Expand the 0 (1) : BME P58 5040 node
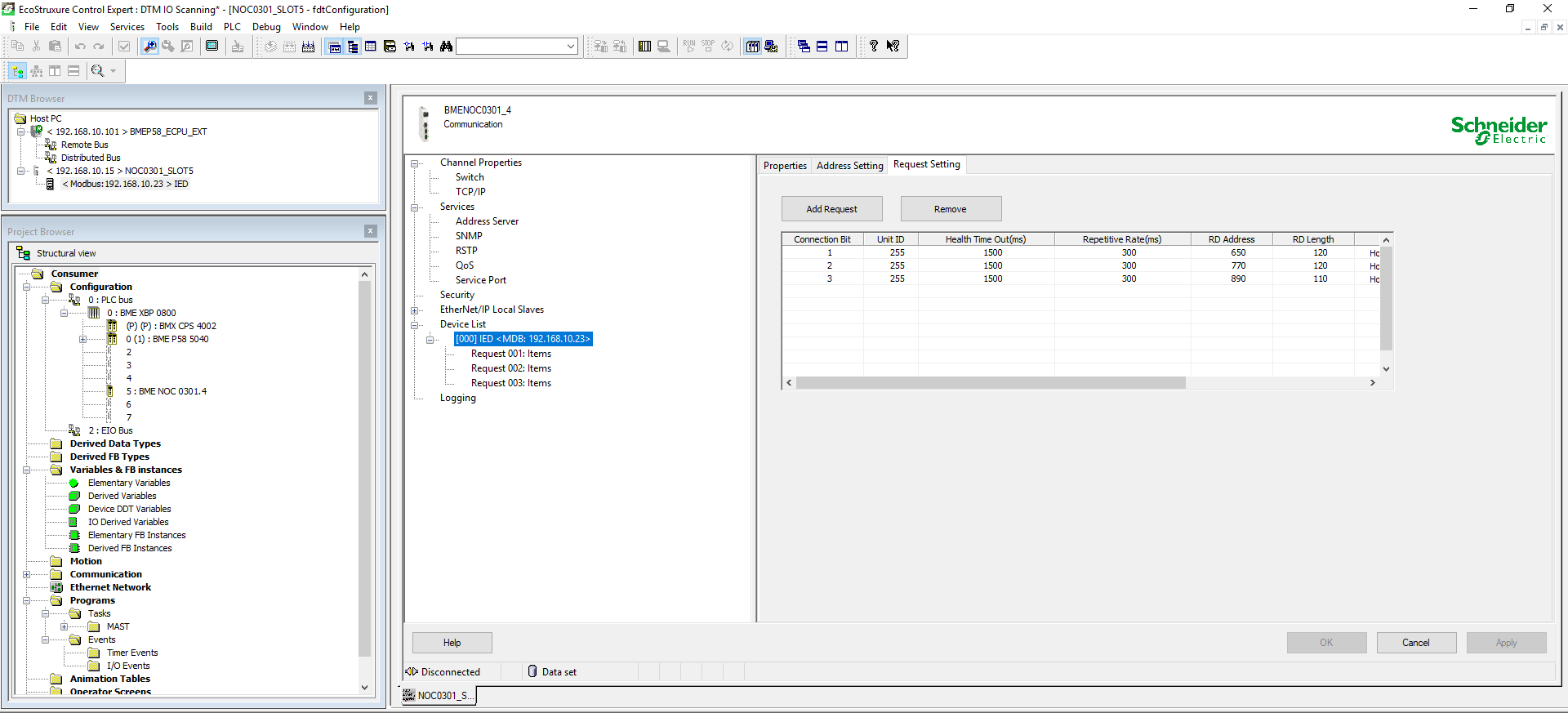Viewport: 1568px width, 713px height. [x=82, y=339]
